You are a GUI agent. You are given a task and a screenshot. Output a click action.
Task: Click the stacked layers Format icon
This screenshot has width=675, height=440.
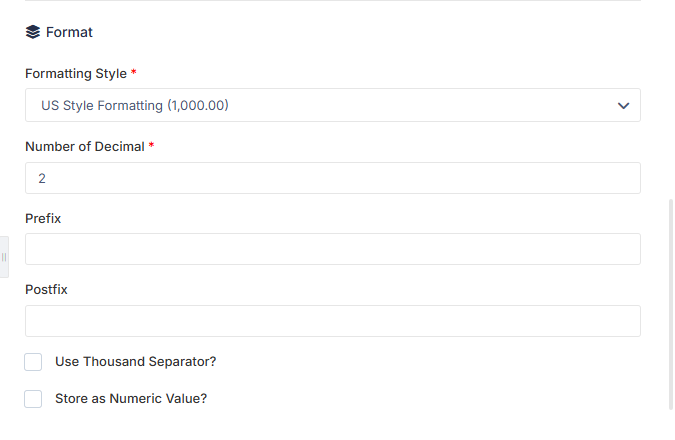point(33,32)
